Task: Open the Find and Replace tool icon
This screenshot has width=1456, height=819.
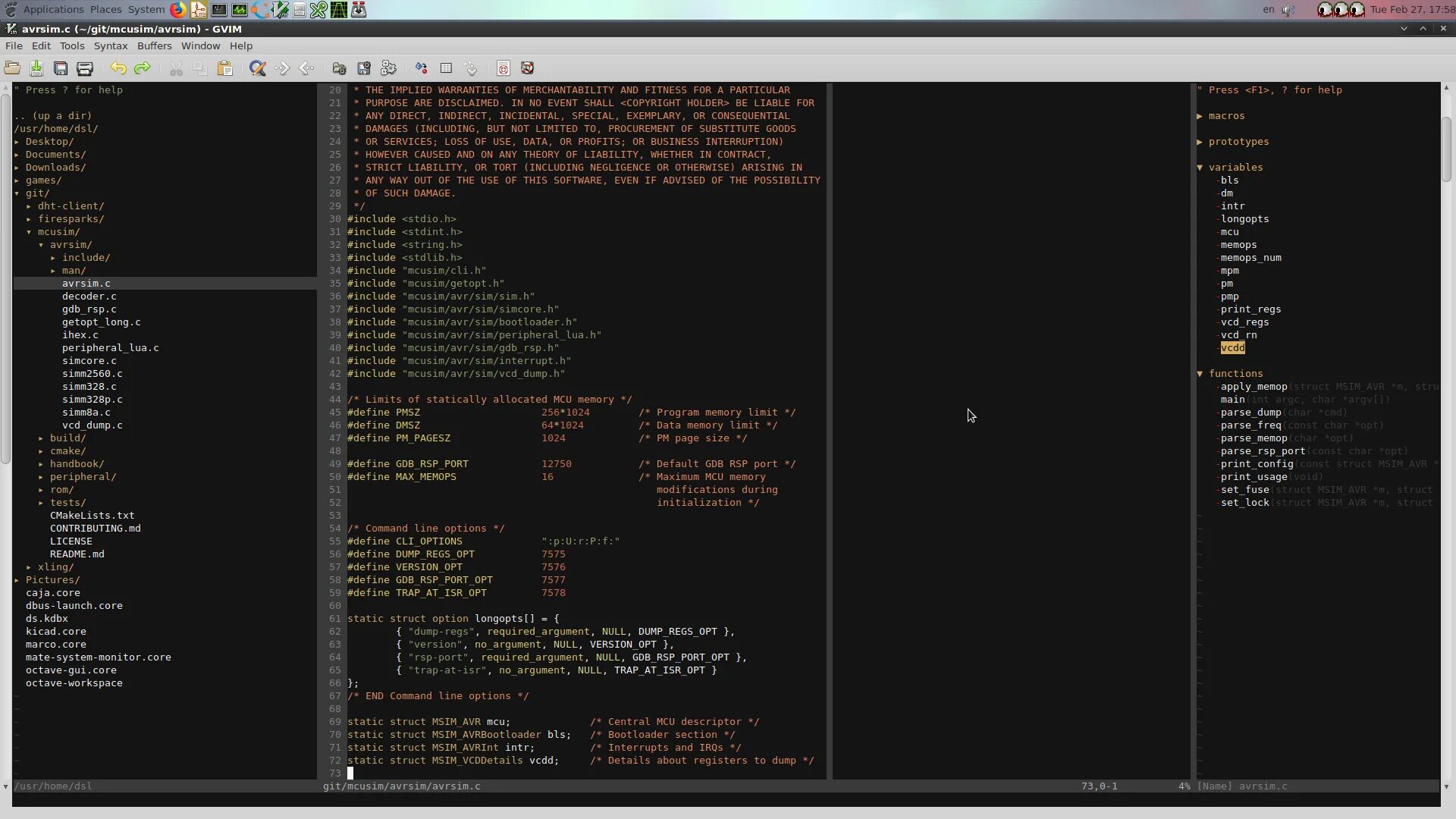Action: [x=259, y=68]
